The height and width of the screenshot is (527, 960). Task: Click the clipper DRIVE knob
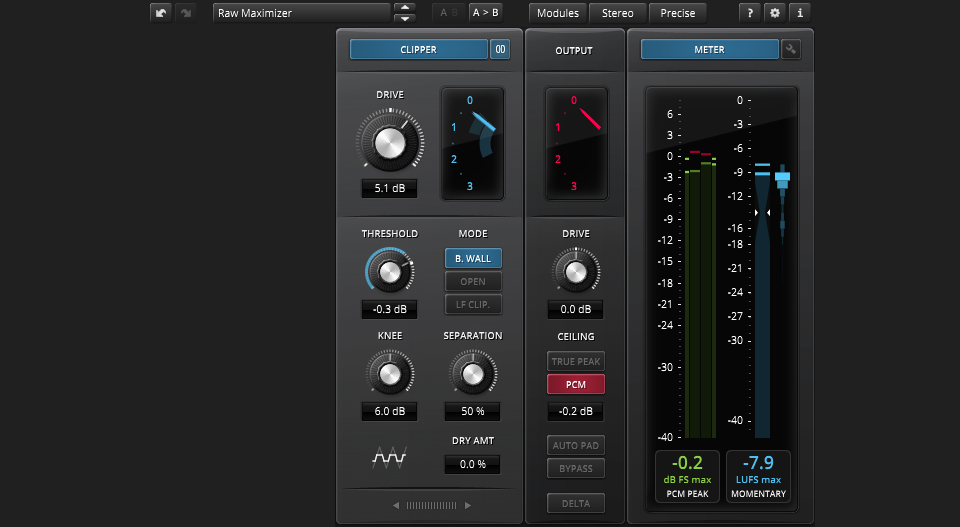[390, 141]
